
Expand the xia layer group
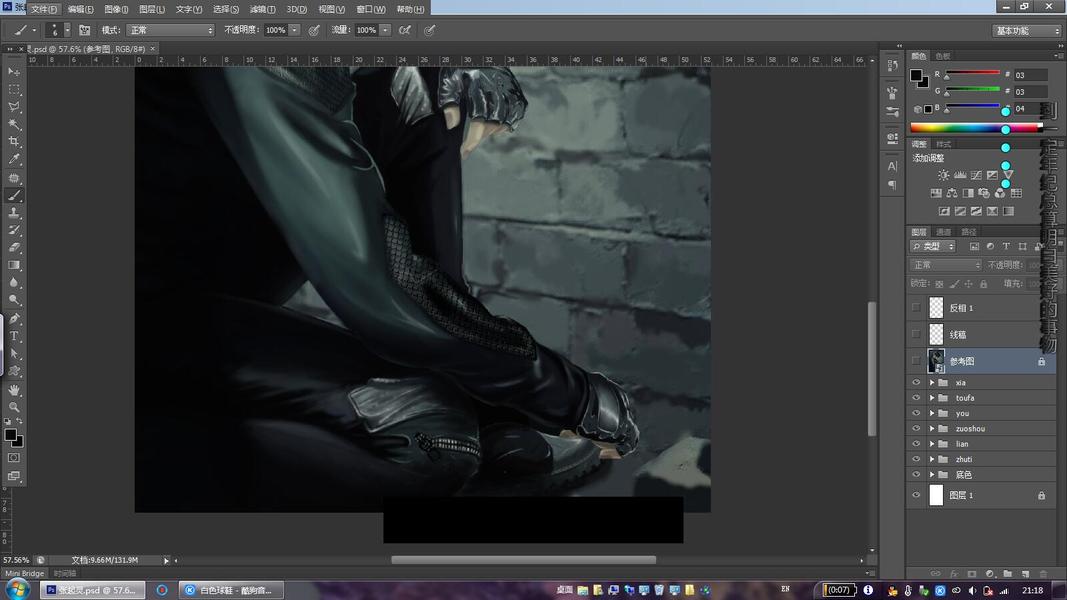(x=932, y=382)
